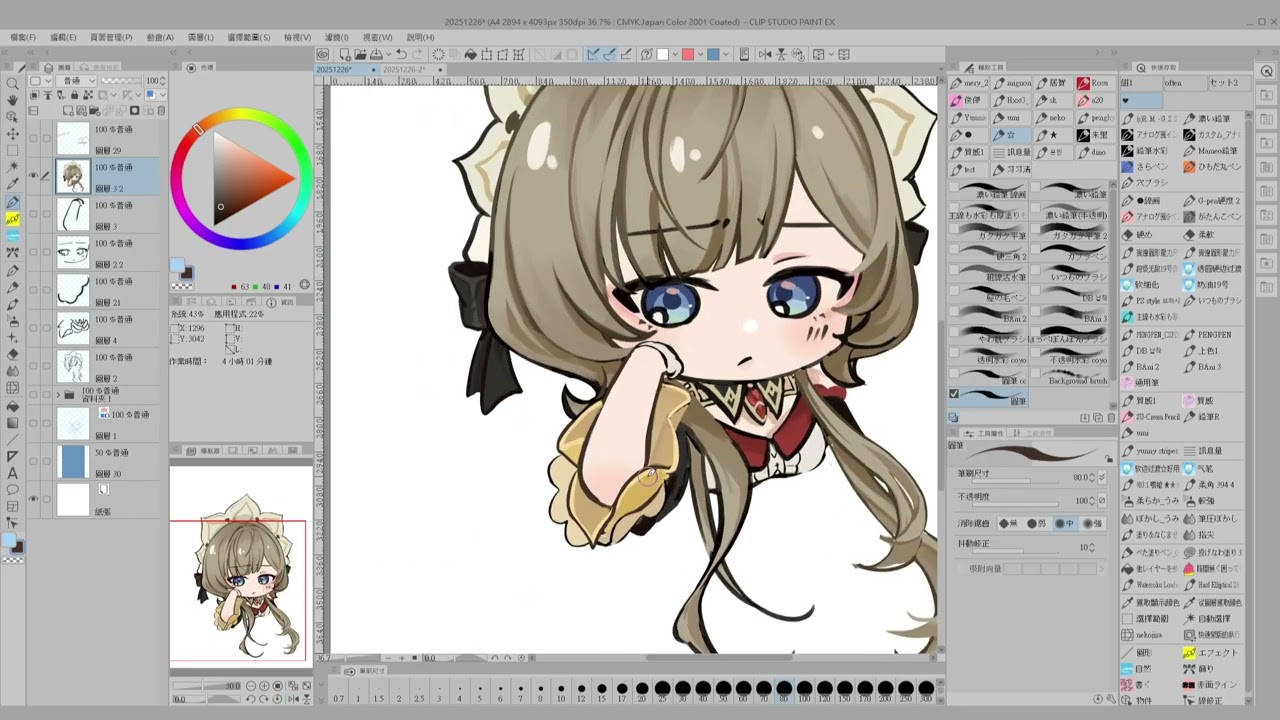Select the balloon tool
The image size is (1280, 720).
click(x=12, y=490)
